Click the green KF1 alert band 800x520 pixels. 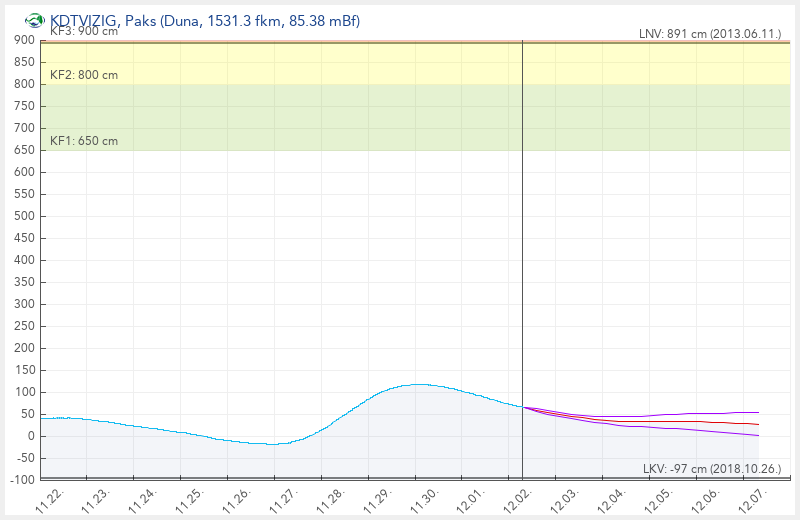click(300, 117)
